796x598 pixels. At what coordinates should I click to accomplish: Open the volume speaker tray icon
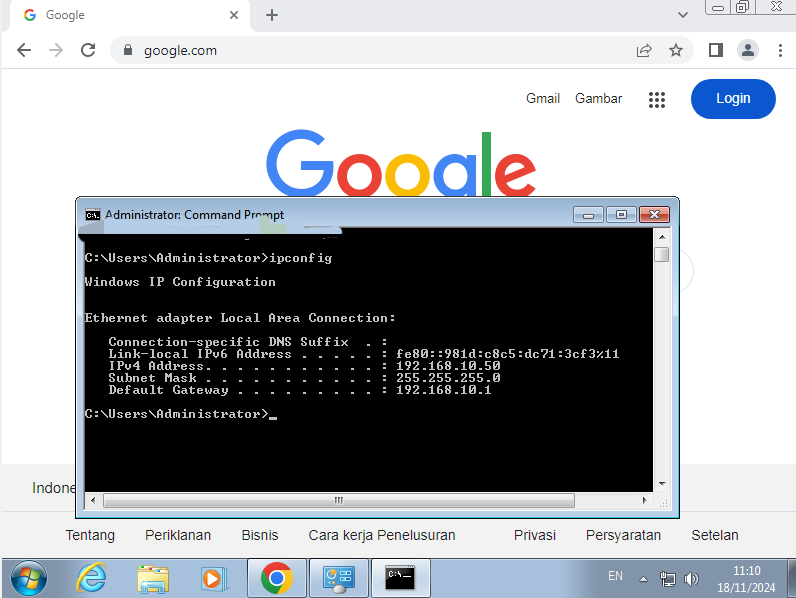[691, 579]
